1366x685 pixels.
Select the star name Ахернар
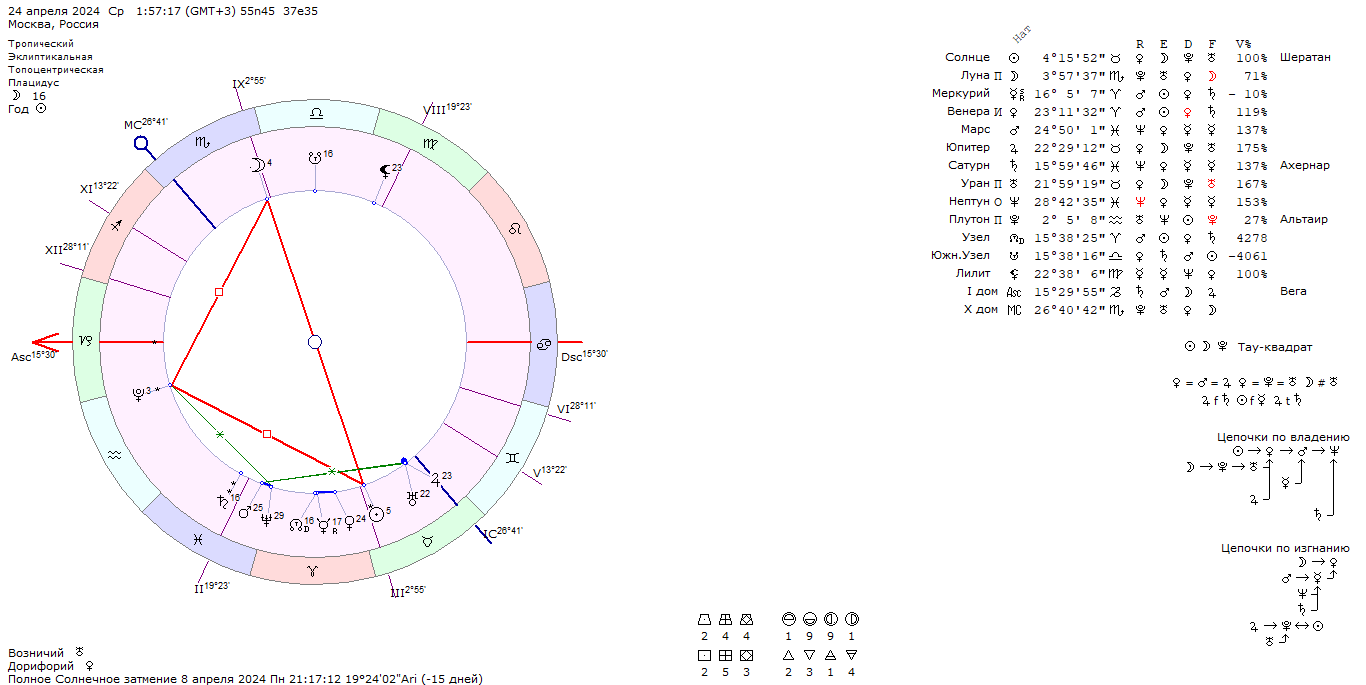(1305, 165)
